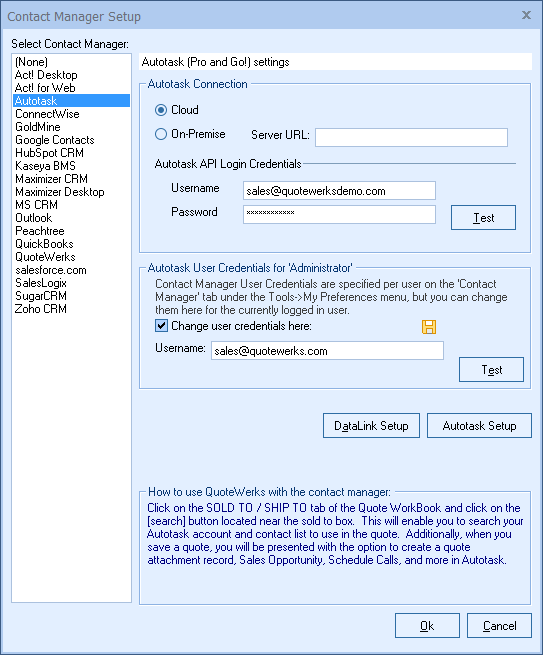The width and height of the screenshot is (543, 655).
Task: Confirm with the Ok button
Action: tap(427, 625)
